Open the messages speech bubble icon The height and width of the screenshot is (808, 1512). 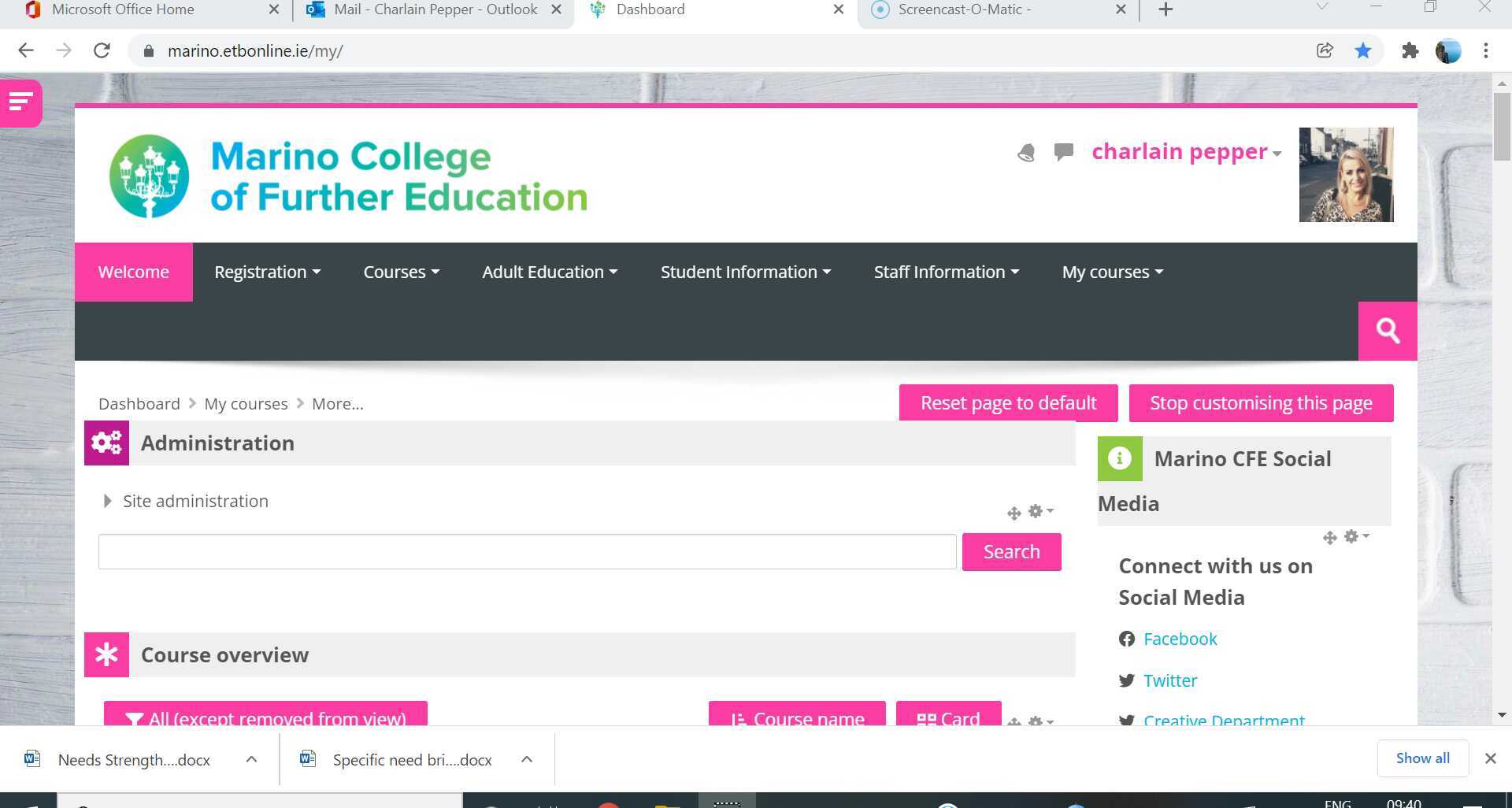[1063, 152]
